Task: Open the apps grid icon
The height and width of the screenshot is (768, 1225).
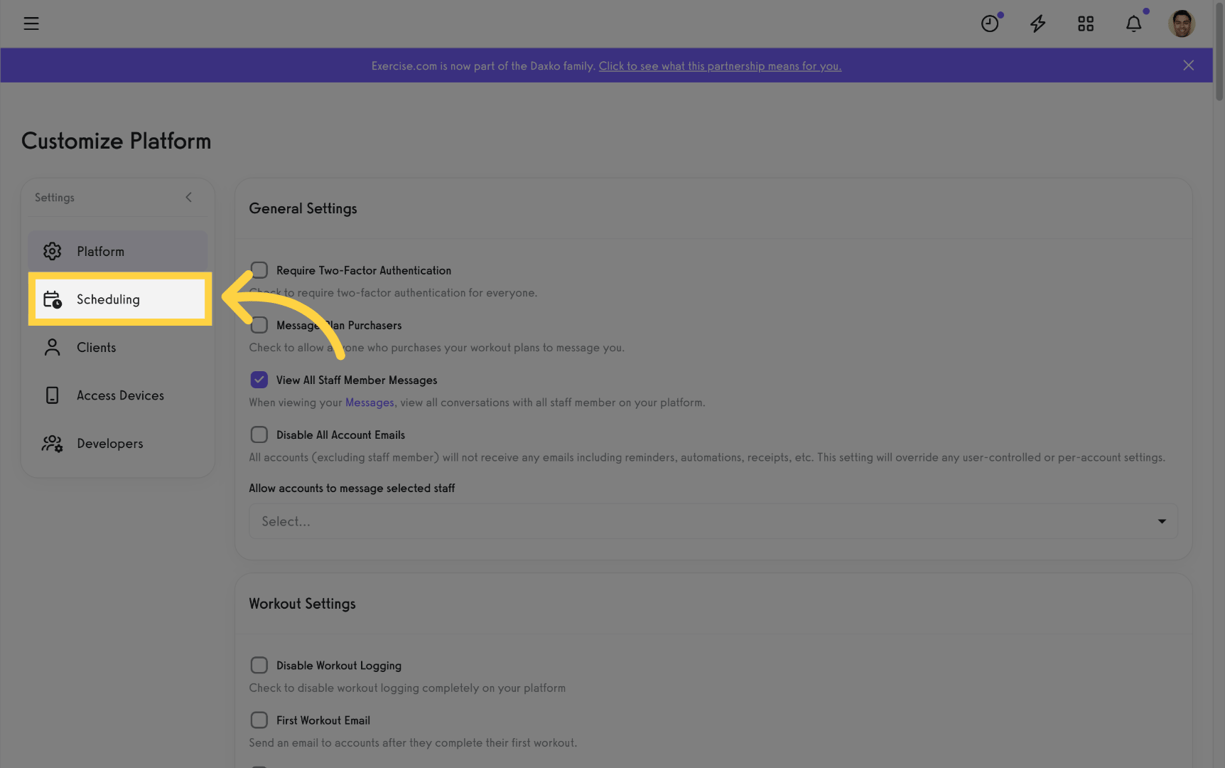Action: click(x=1085, y=23)
